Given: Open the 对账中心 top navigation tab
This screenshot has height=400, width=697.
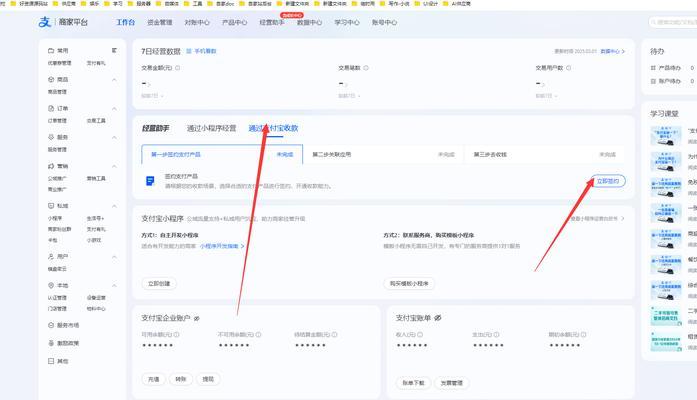Looking at the screenshot, I should 197,22.
